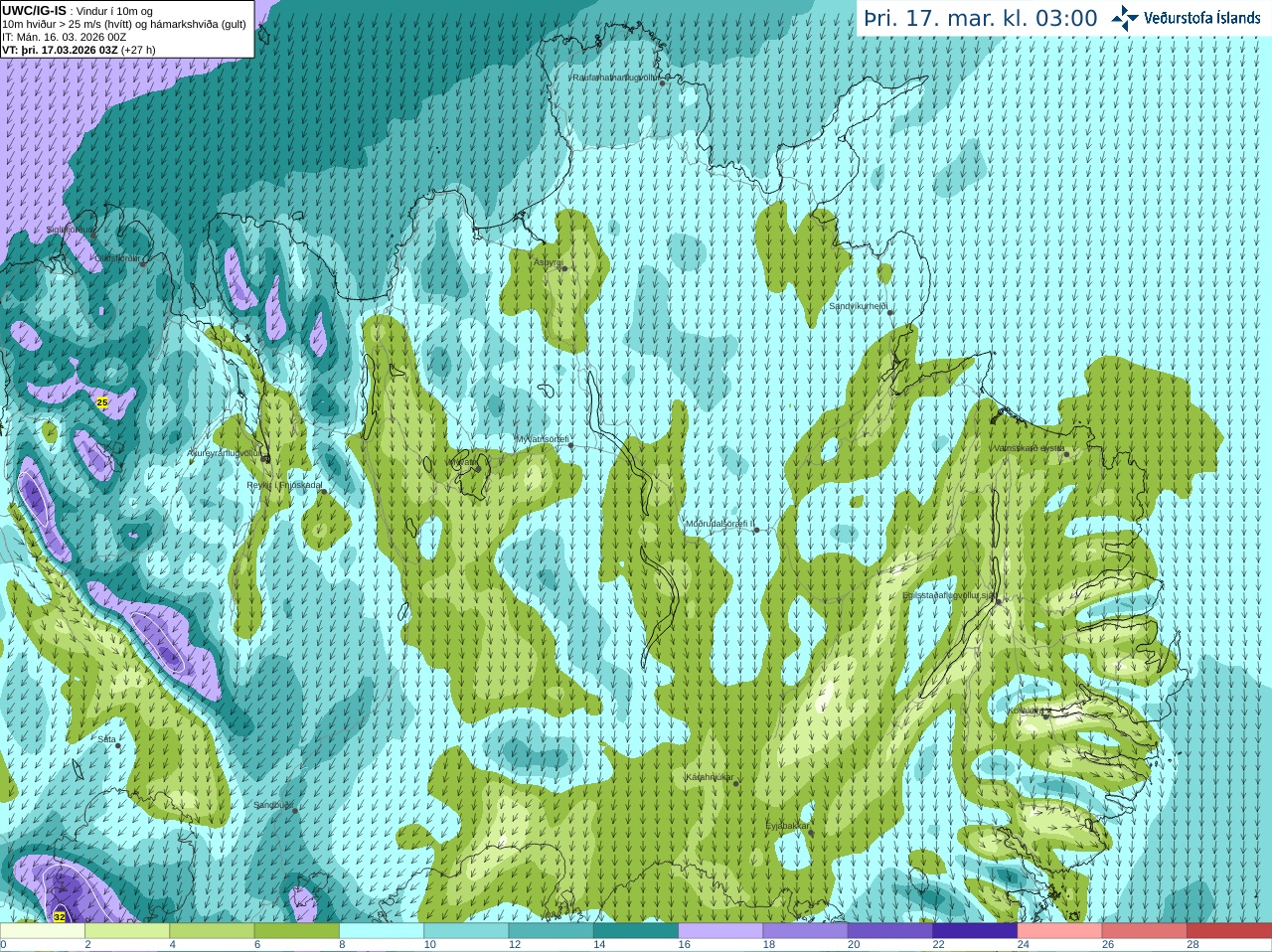Click the Ásbyrgi station dot marker
This screenshot has width=1272, height=952.
tap(562, 268)
